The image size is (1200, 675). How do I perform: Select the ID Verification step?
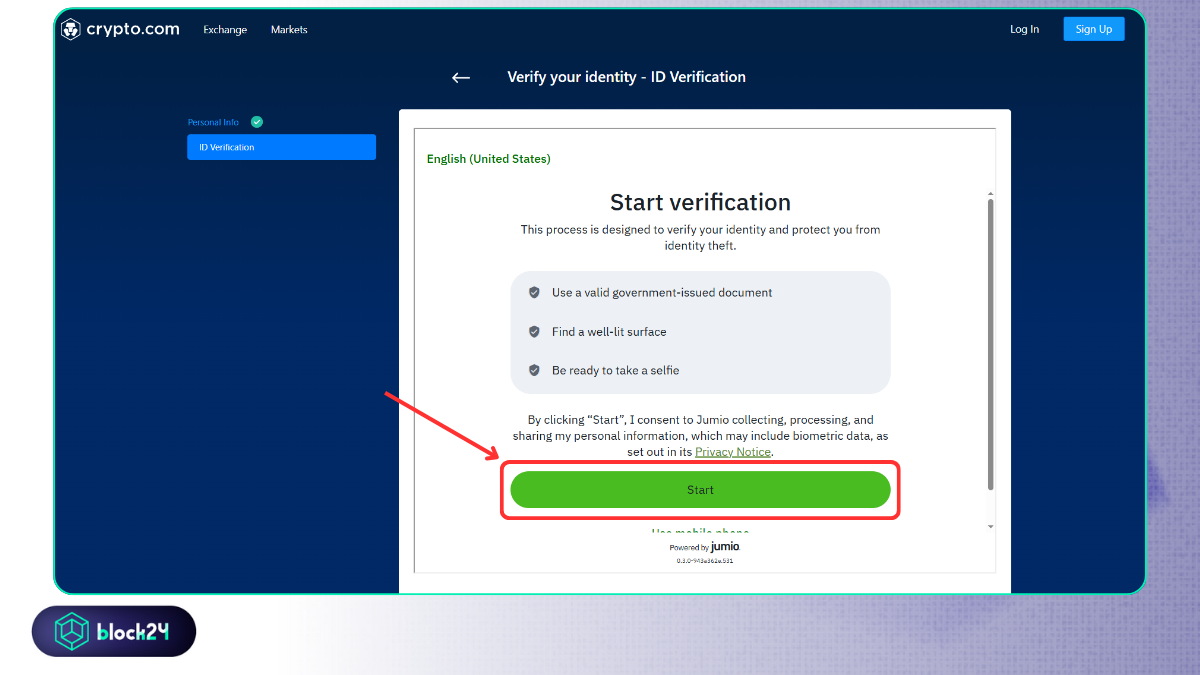pos(281,147)
